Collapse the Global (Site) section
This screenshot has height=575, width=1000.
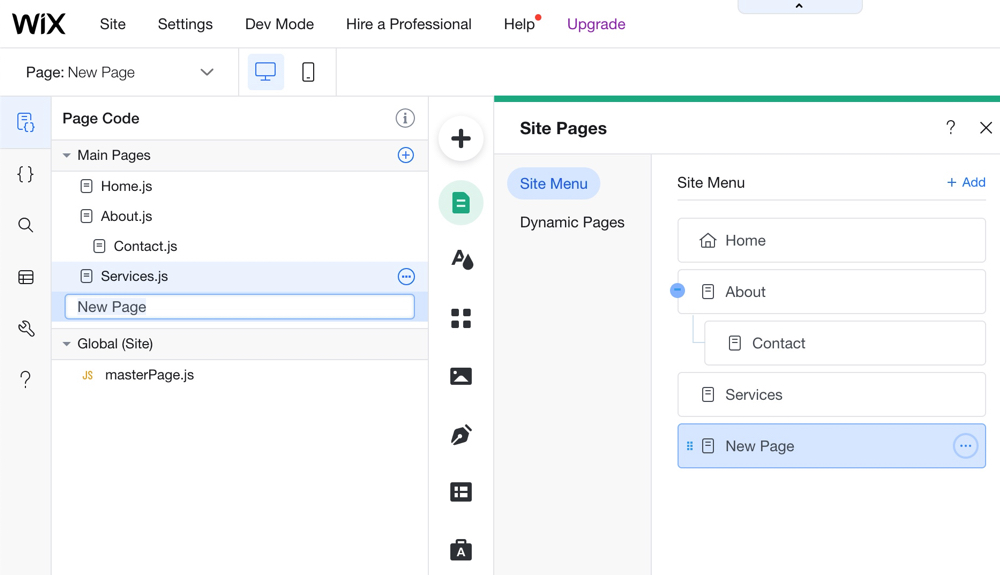click(66, 344)
